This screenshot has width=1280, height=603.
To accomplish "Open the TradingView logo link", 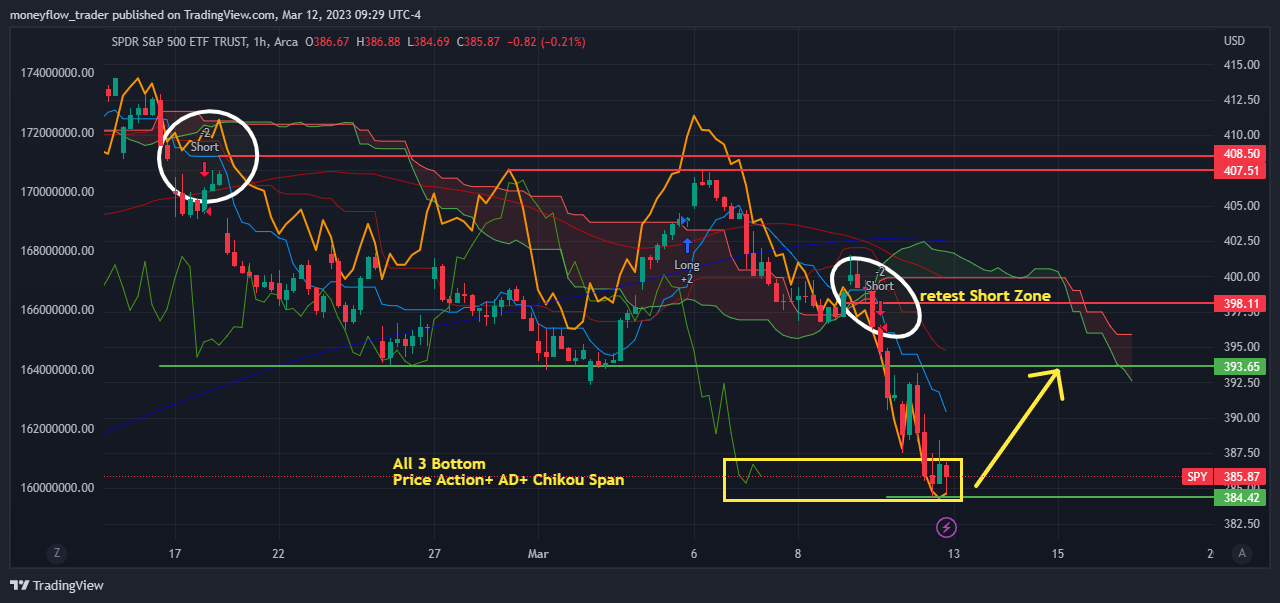I will (x=57, y=585).
